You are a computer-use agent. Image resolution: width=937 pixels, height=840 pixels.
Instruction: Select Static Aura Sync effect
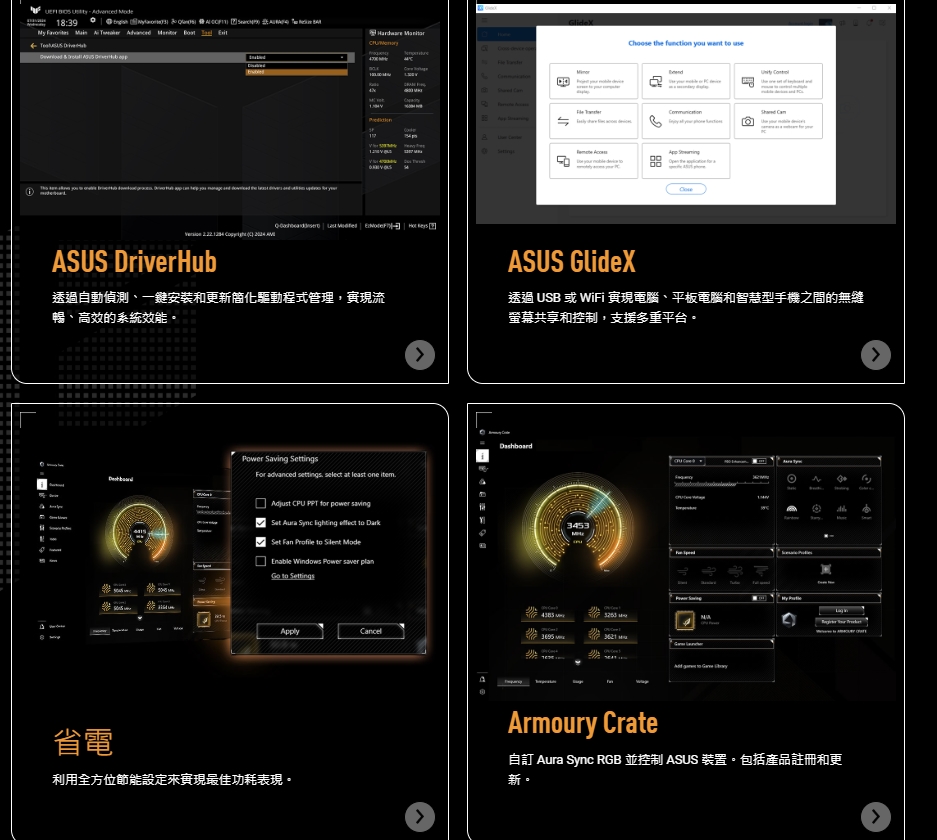click(x=792, y=480)
